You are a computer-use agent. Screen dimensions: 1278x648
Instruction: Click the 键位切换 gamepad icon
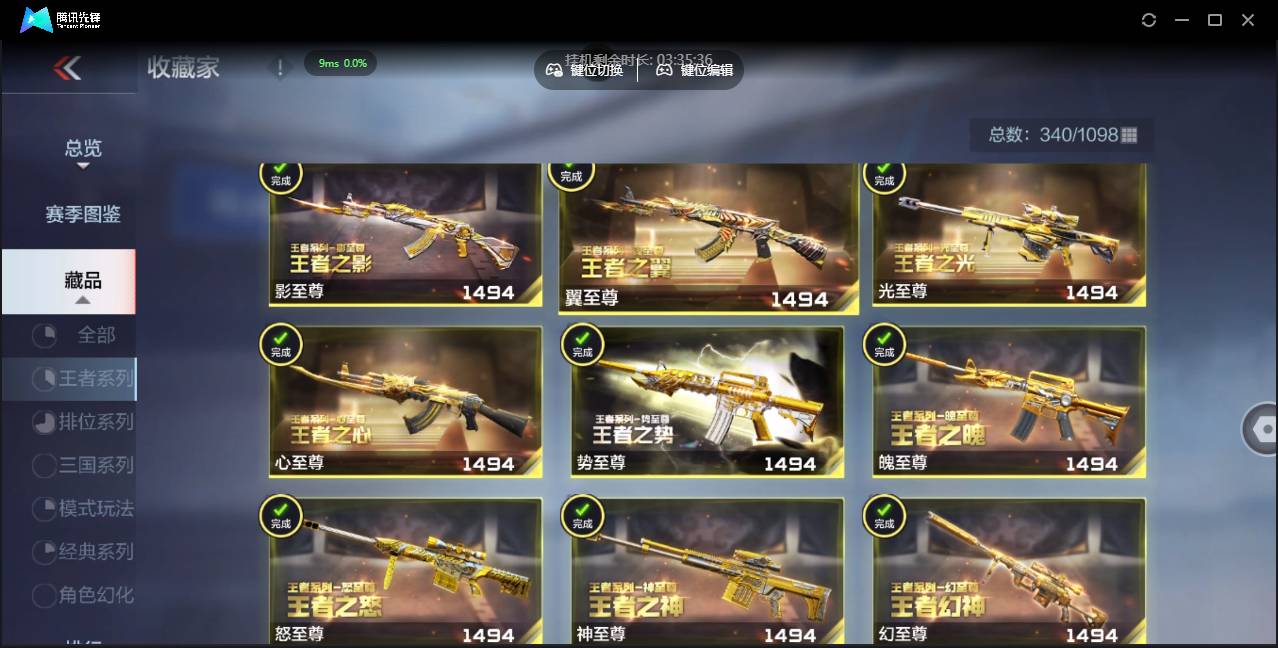(x=554, y=70)
